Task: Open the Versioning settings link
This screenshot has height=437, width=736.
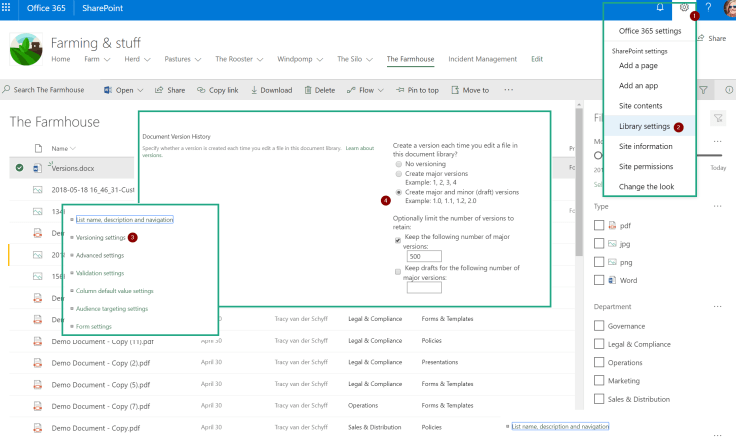Action: (x=101, y=238)
